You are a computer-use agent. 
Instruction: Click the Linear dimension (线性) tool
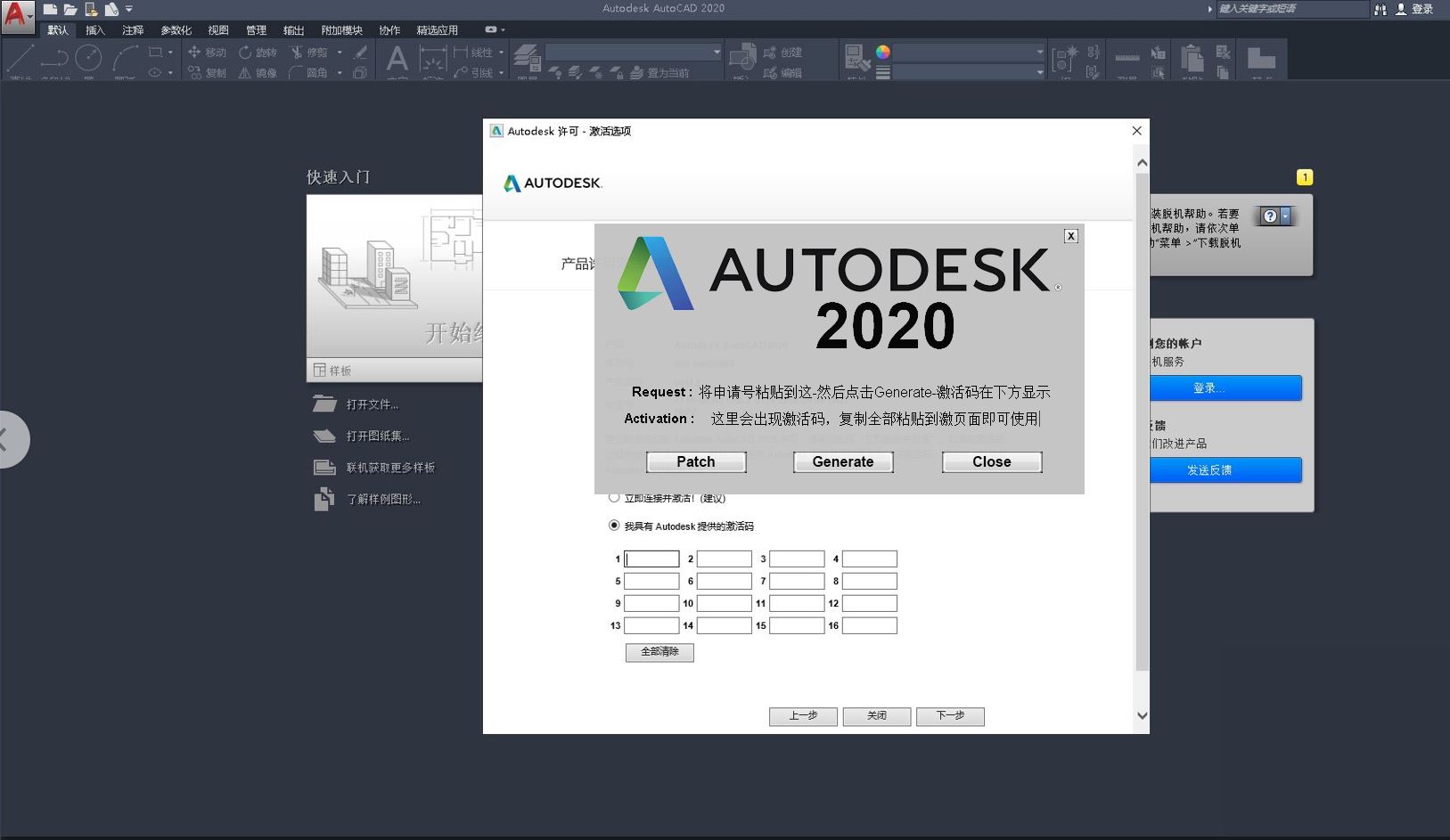473,53
